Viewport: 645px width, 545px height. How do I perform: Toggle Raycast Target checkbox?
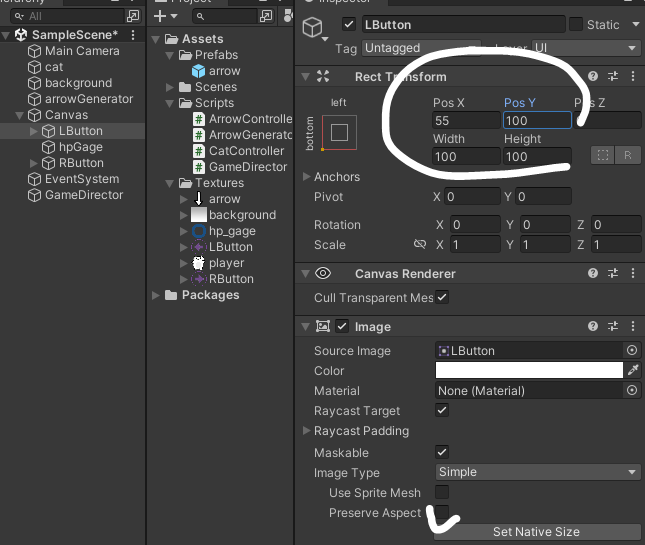pyautogui.click(x=442, y=410)
